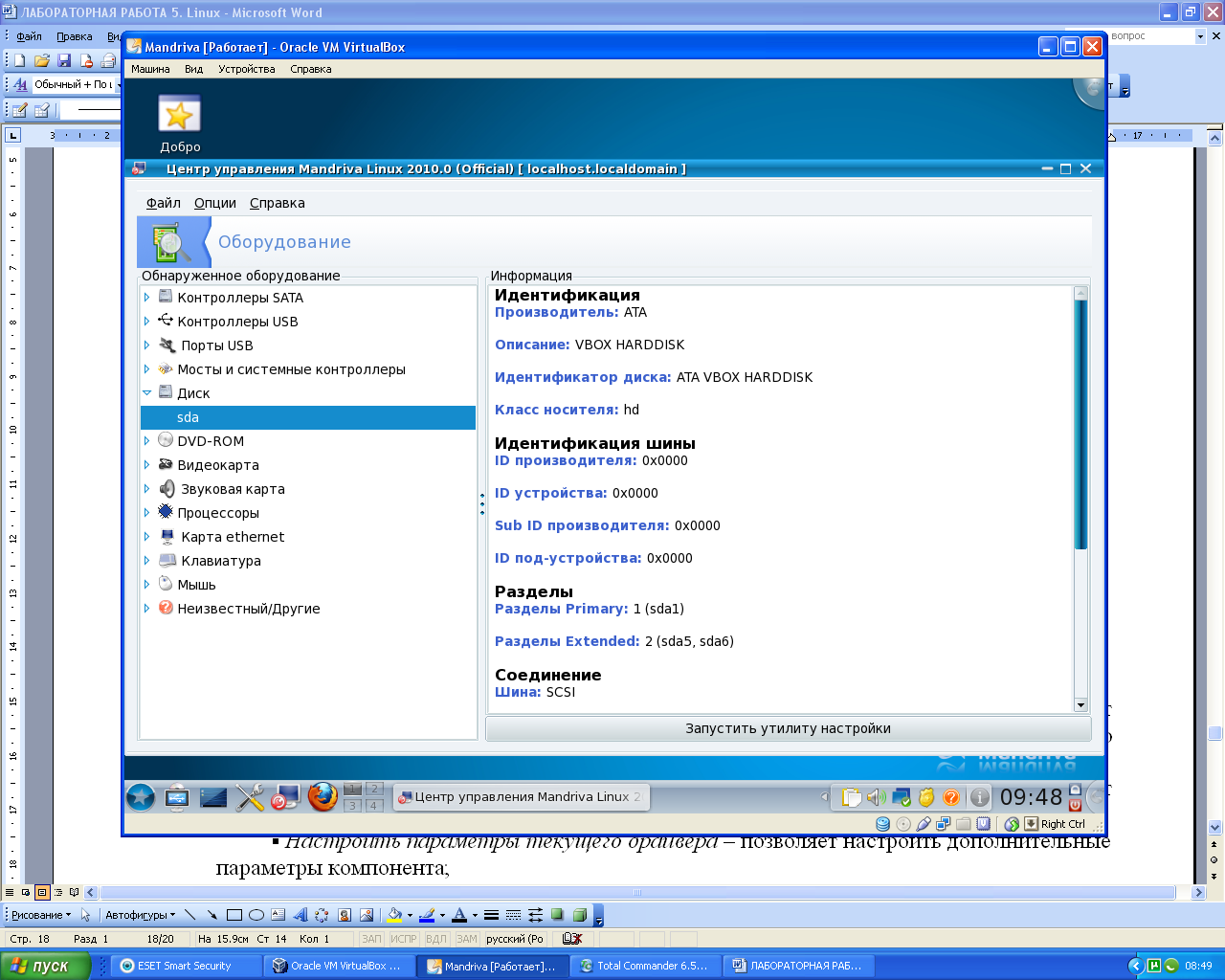Click the Line Style icon in drawing toolbar
This screenshot has height=980, width=1225.
tap(491, 914)
